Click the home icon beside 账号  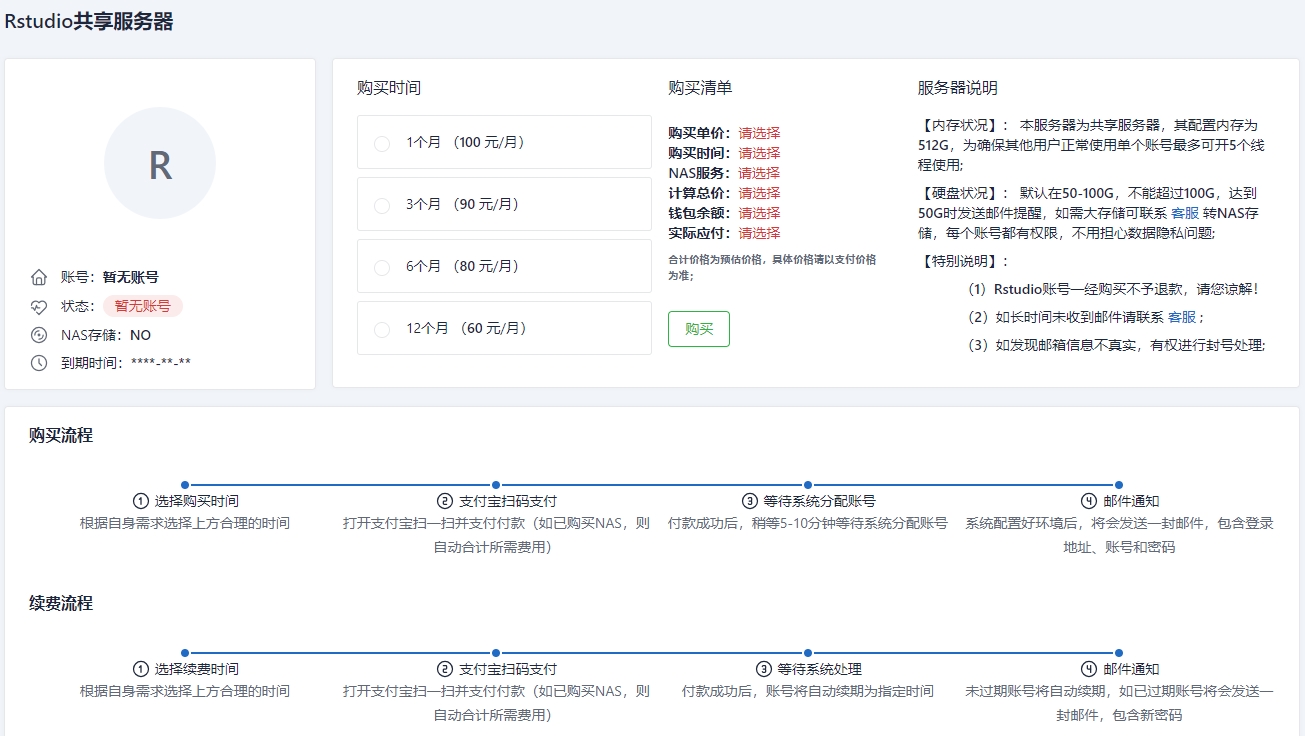(x=39, y=277)
